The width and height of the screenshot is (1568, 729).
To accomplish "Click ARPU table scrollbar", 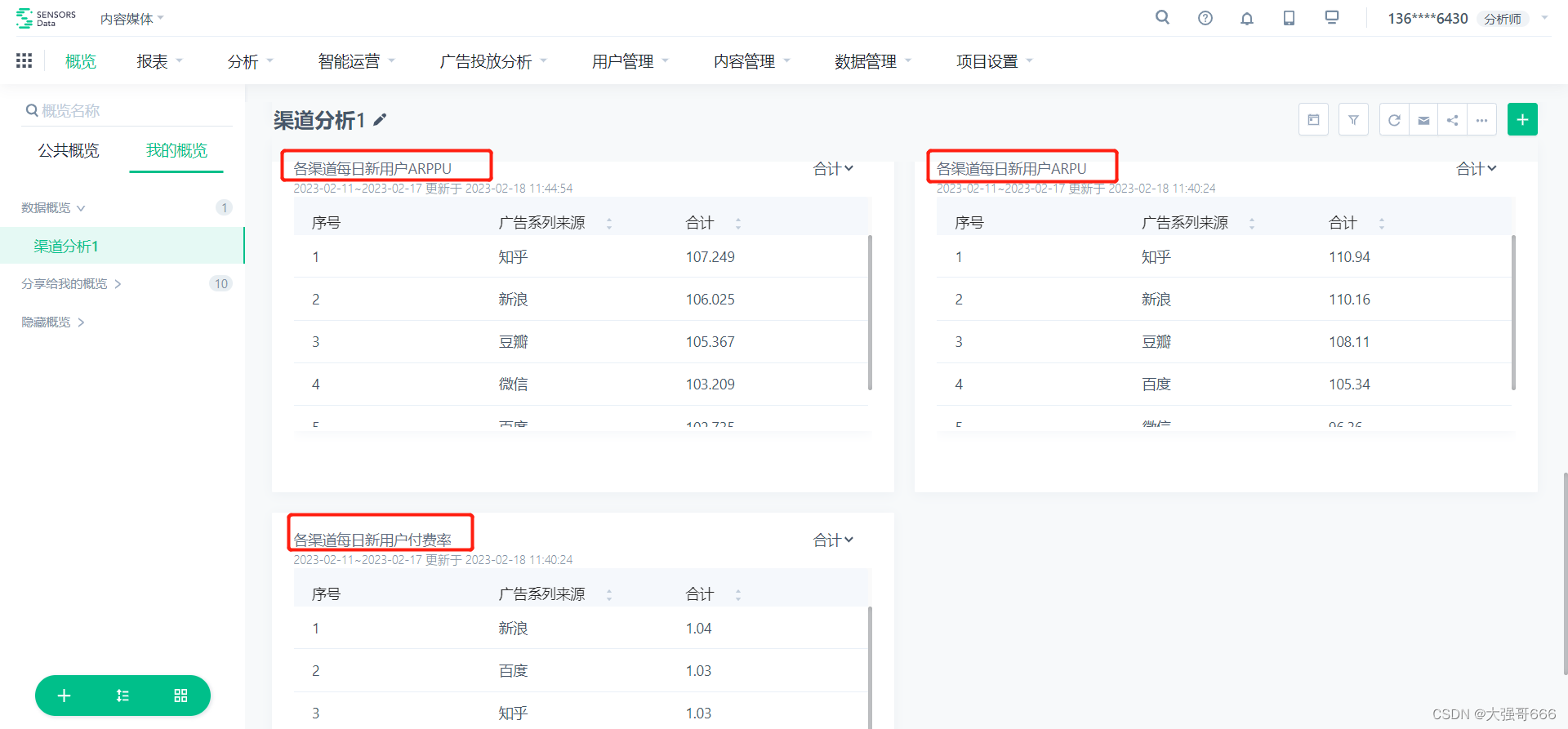I will click(x=1513, y=313).
